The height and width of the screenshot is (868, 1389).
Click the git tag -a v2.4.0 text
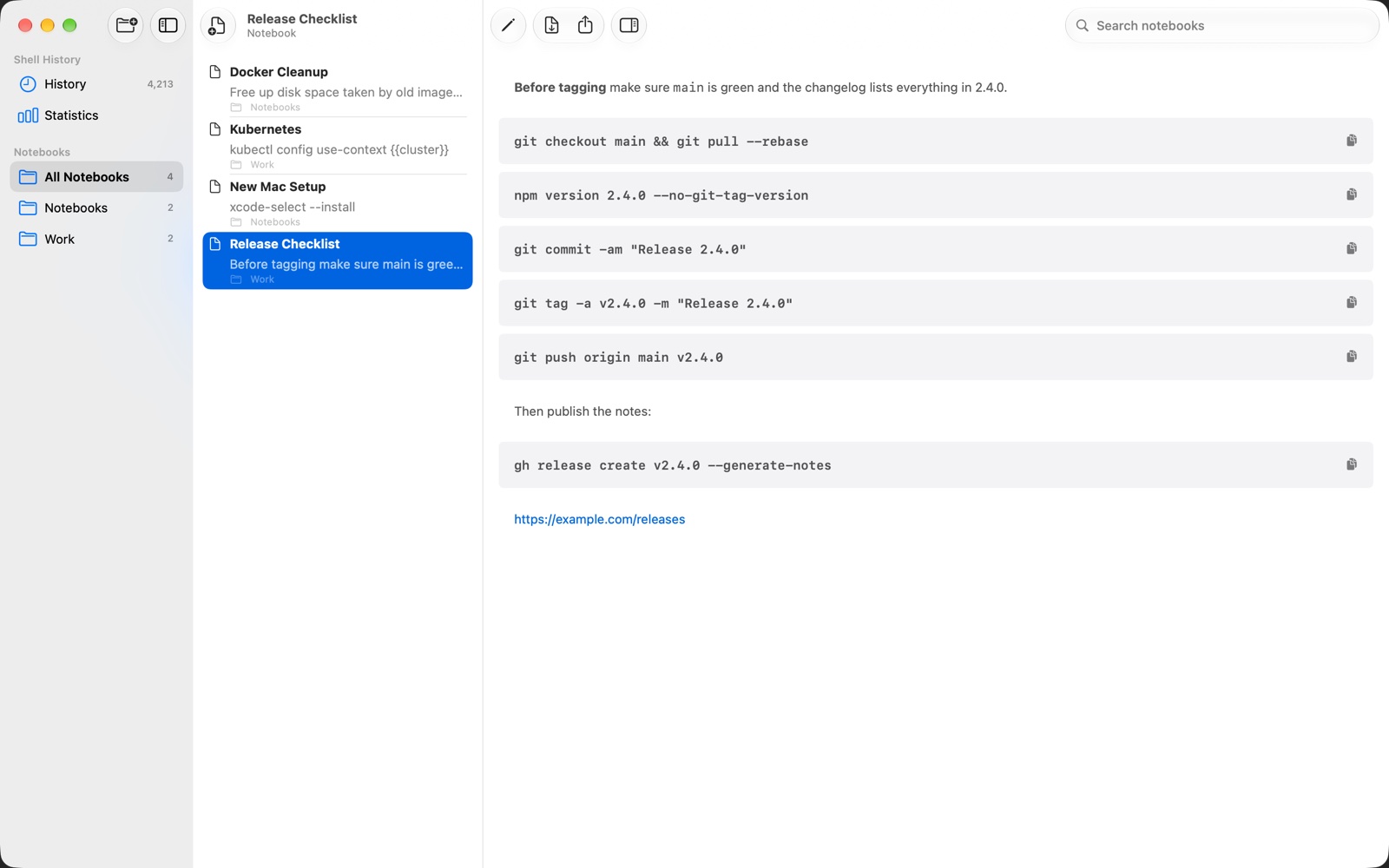653,304
